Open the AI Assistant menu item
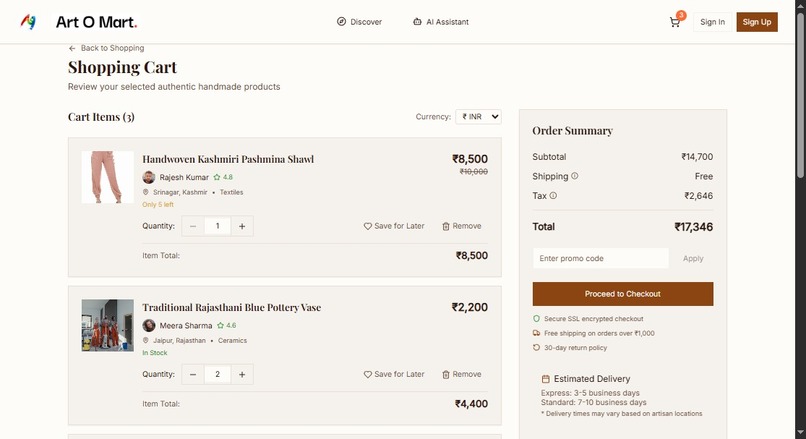The width and height of the screenshot is (806, 439). tap(440, 22)
